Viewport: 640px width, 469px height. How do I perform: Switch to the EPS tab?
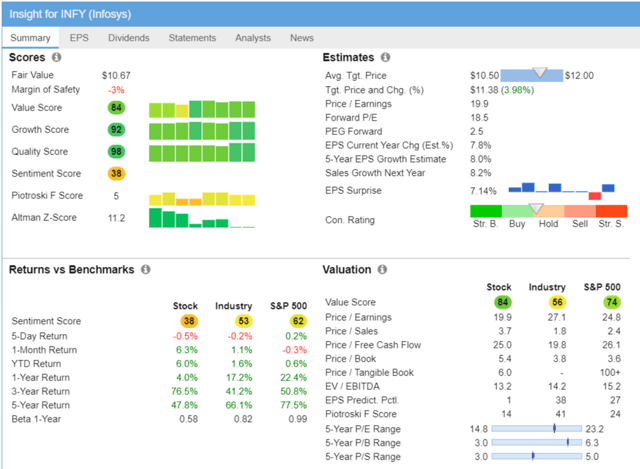[79, 38]
